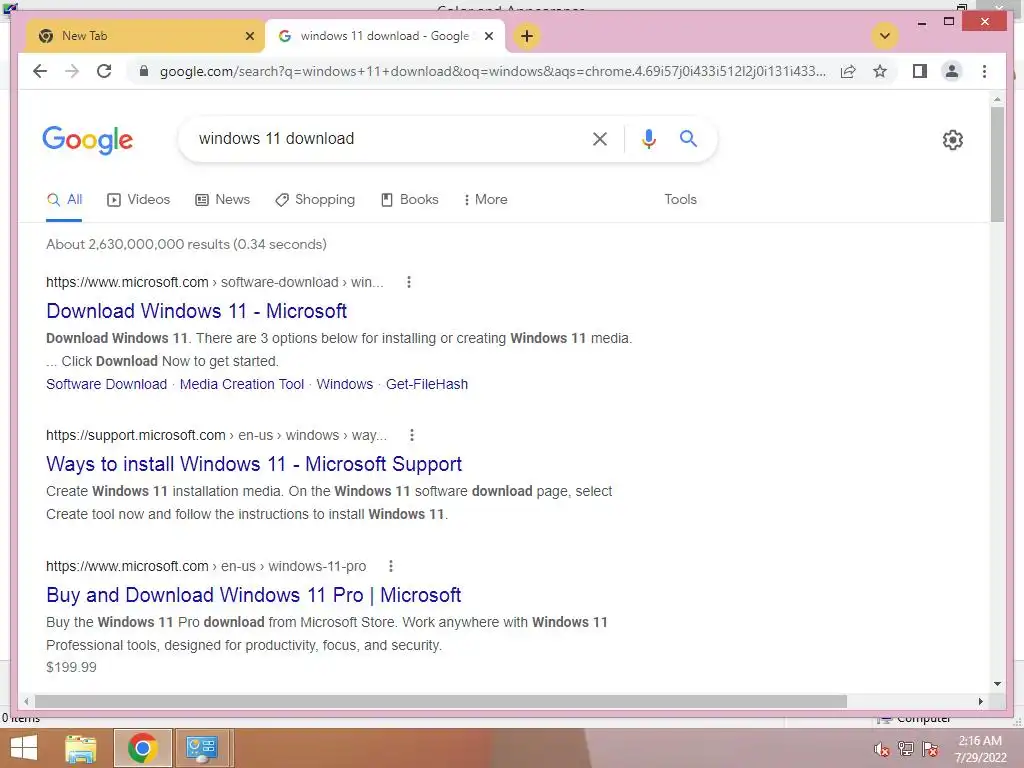Go back with the browser back arrow
Image resolution: width=1024 pixels, height=768 pixels.
click(x=40, y=71)
